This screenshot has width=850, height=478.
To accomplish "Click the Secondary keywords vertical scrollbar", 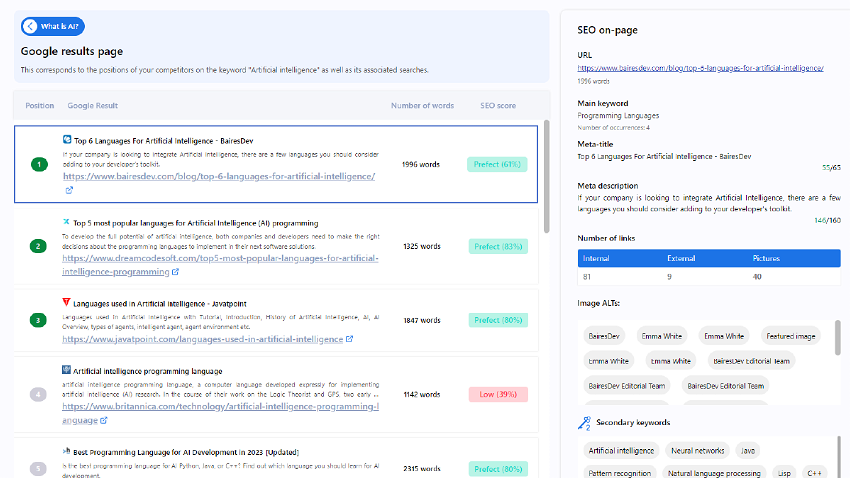I will coord(838,458).
